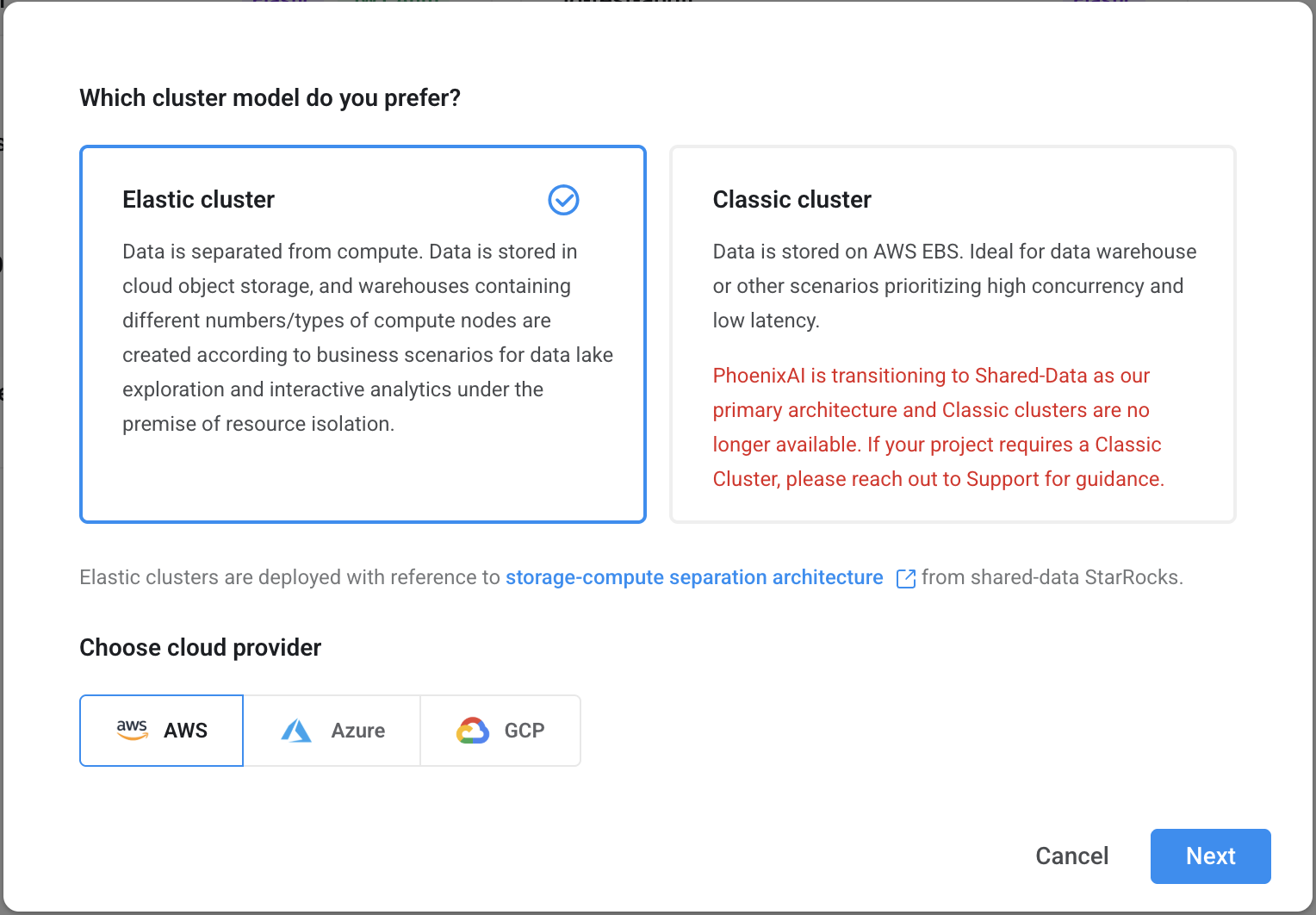Click the 'Which cluster model do you prefer?' heading

tap(270, 98)
